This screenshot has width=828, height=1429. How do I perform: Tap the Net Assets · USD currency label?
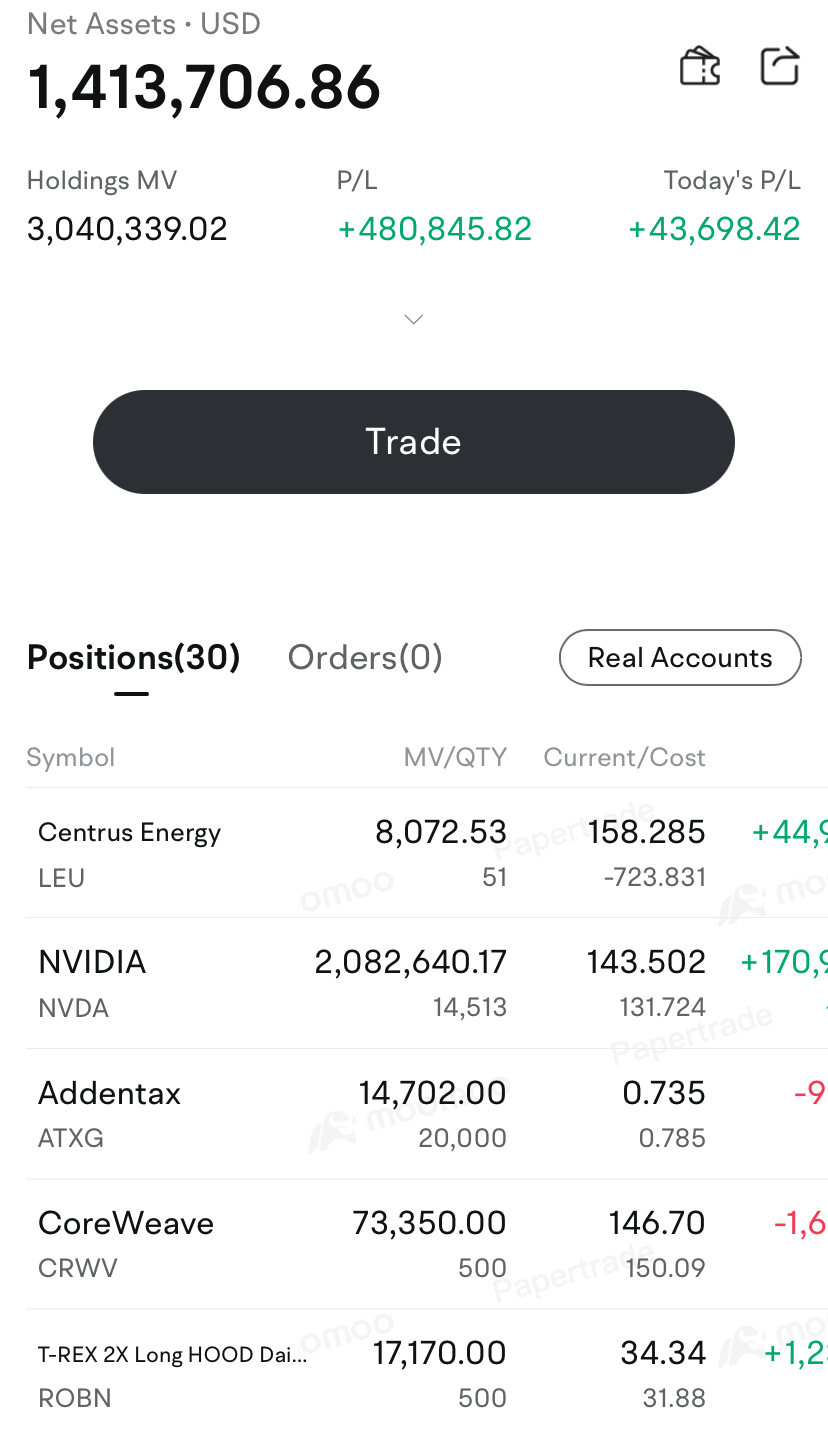[x=144, y=23]
